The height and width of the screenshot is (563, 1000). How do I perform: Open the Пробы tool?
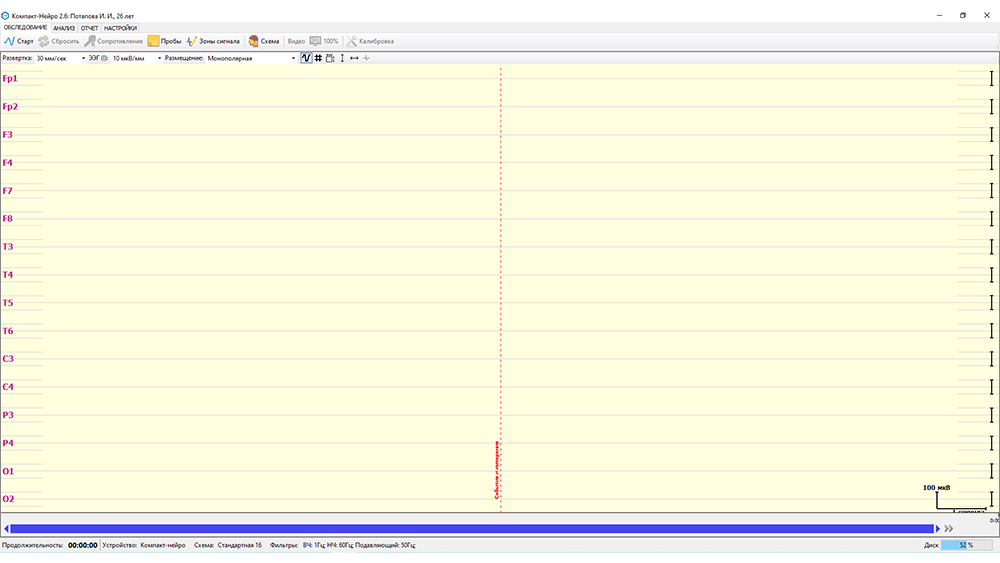coord(164,41)
